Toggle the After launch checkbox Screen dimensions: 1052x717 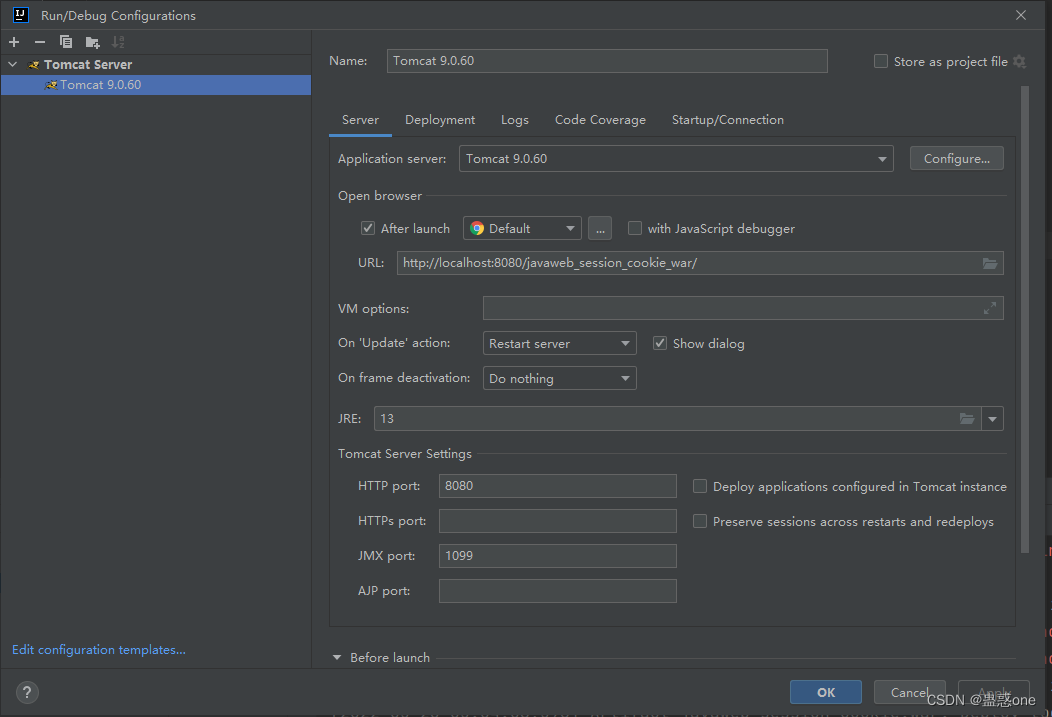point(368,229)
